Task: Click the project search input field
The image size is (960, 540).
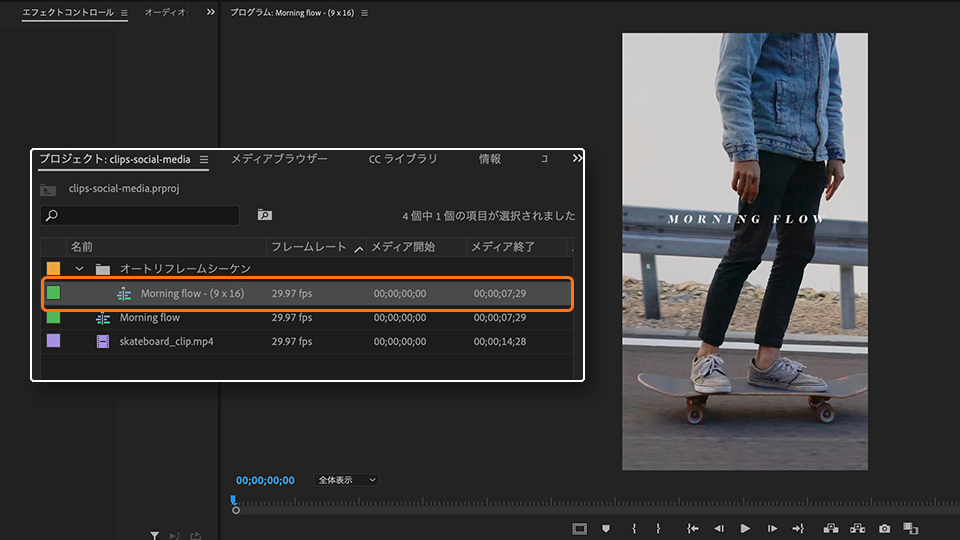Action: (145, 215)
